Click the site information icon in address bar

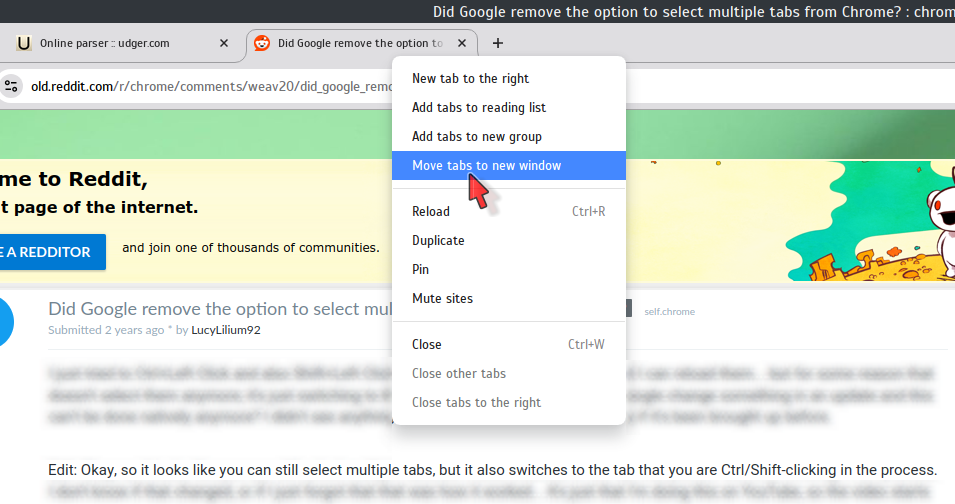(11, 86)
